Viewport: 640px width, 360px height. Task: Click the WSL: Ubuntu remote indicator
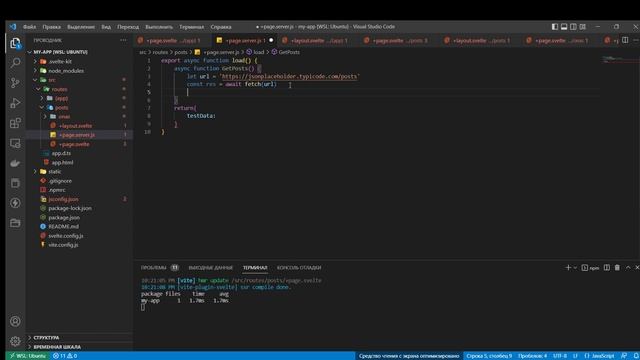pyautogui.click(x=28, y=356)
